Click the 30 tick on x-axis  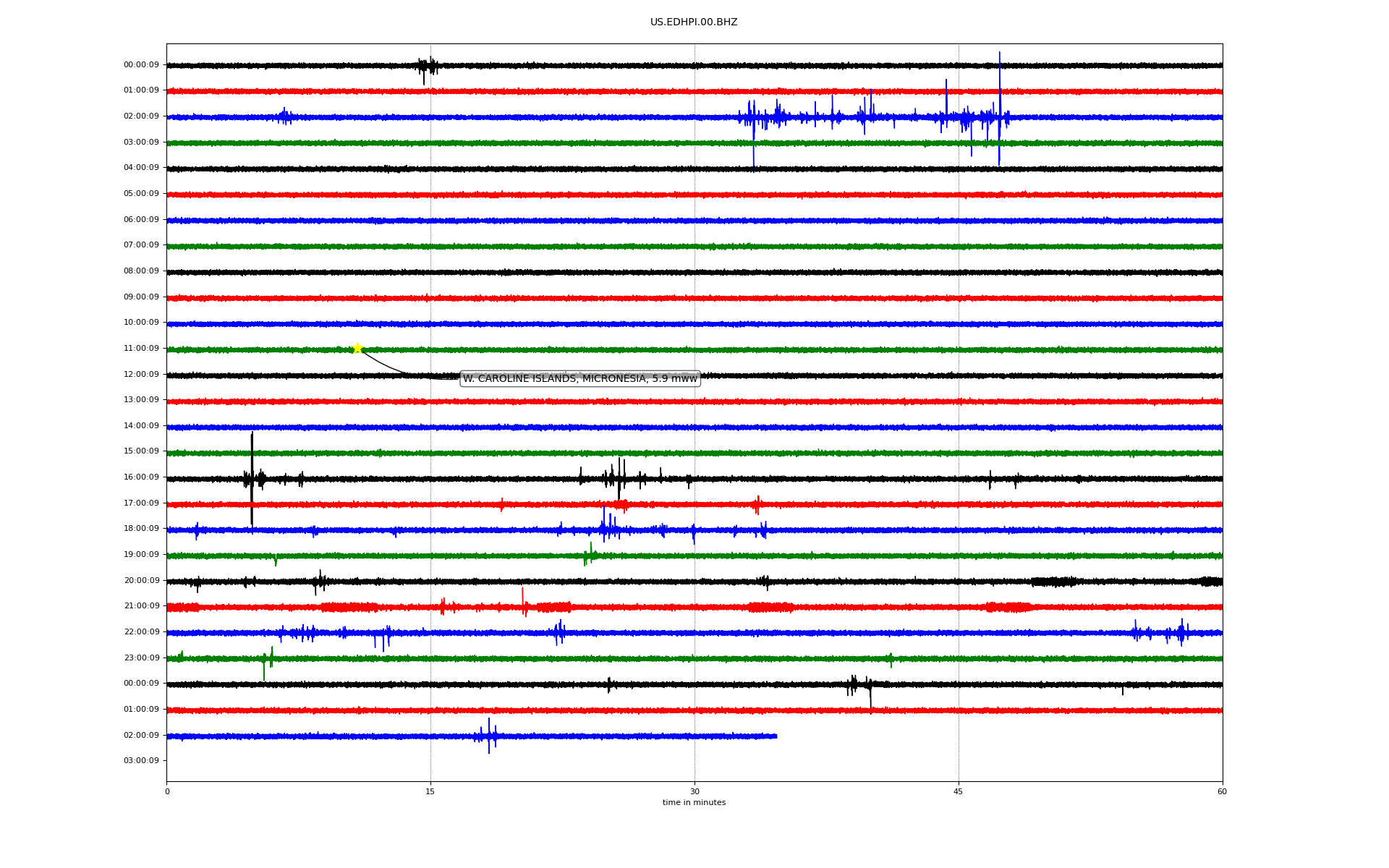pos(694,791)
